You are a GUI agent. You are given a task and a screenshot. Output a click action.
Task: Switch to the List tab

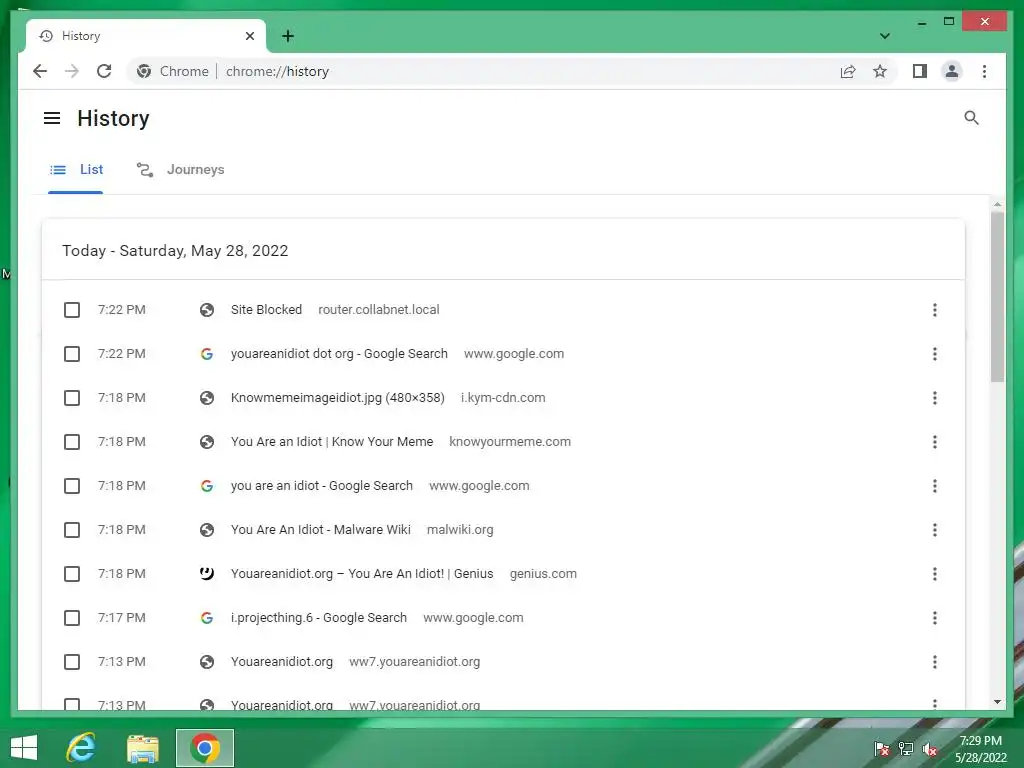click(x=76, y=170)
